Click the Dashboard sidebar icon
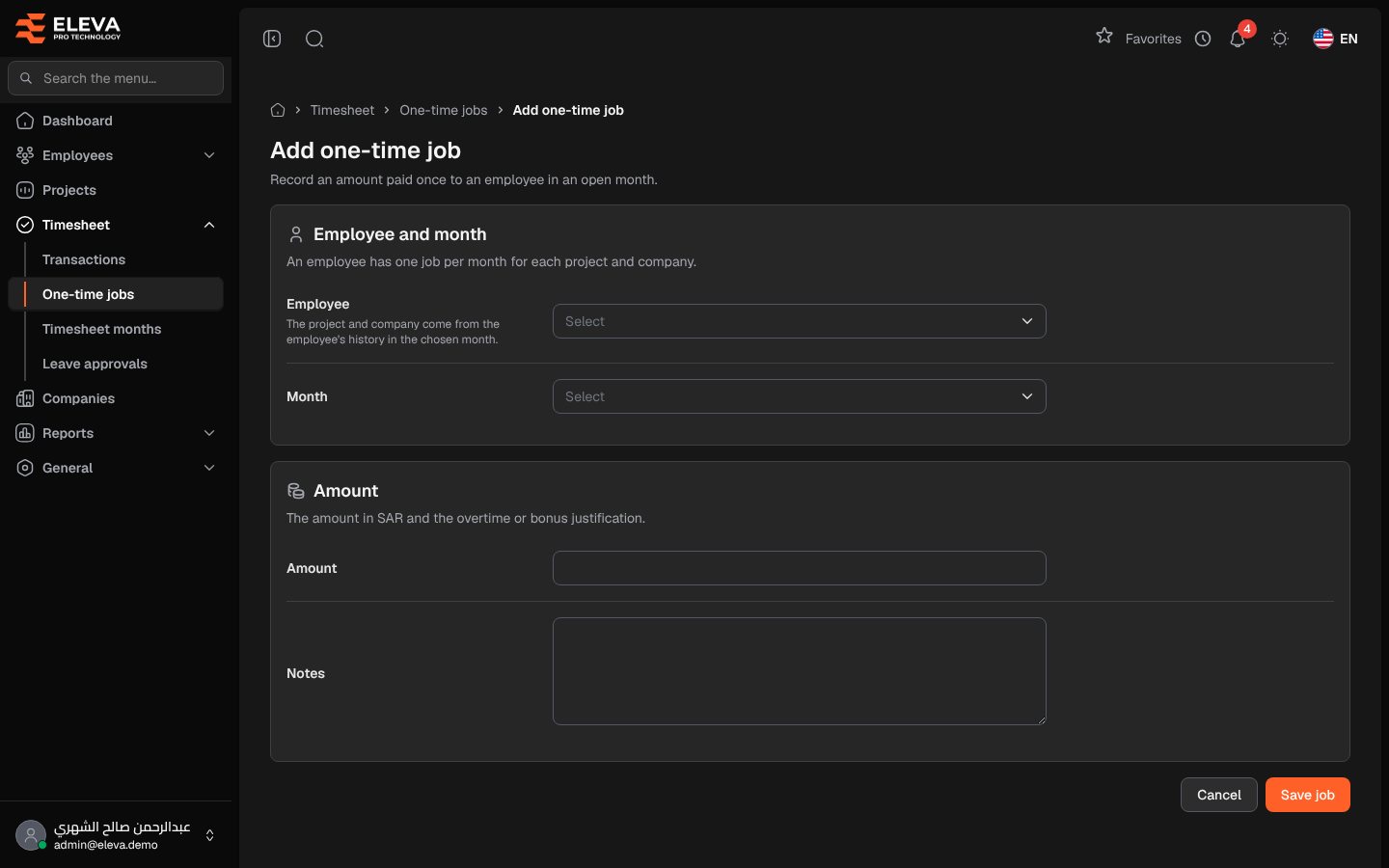This screenshot has height=868, width=1389. (x=25, y=121)
